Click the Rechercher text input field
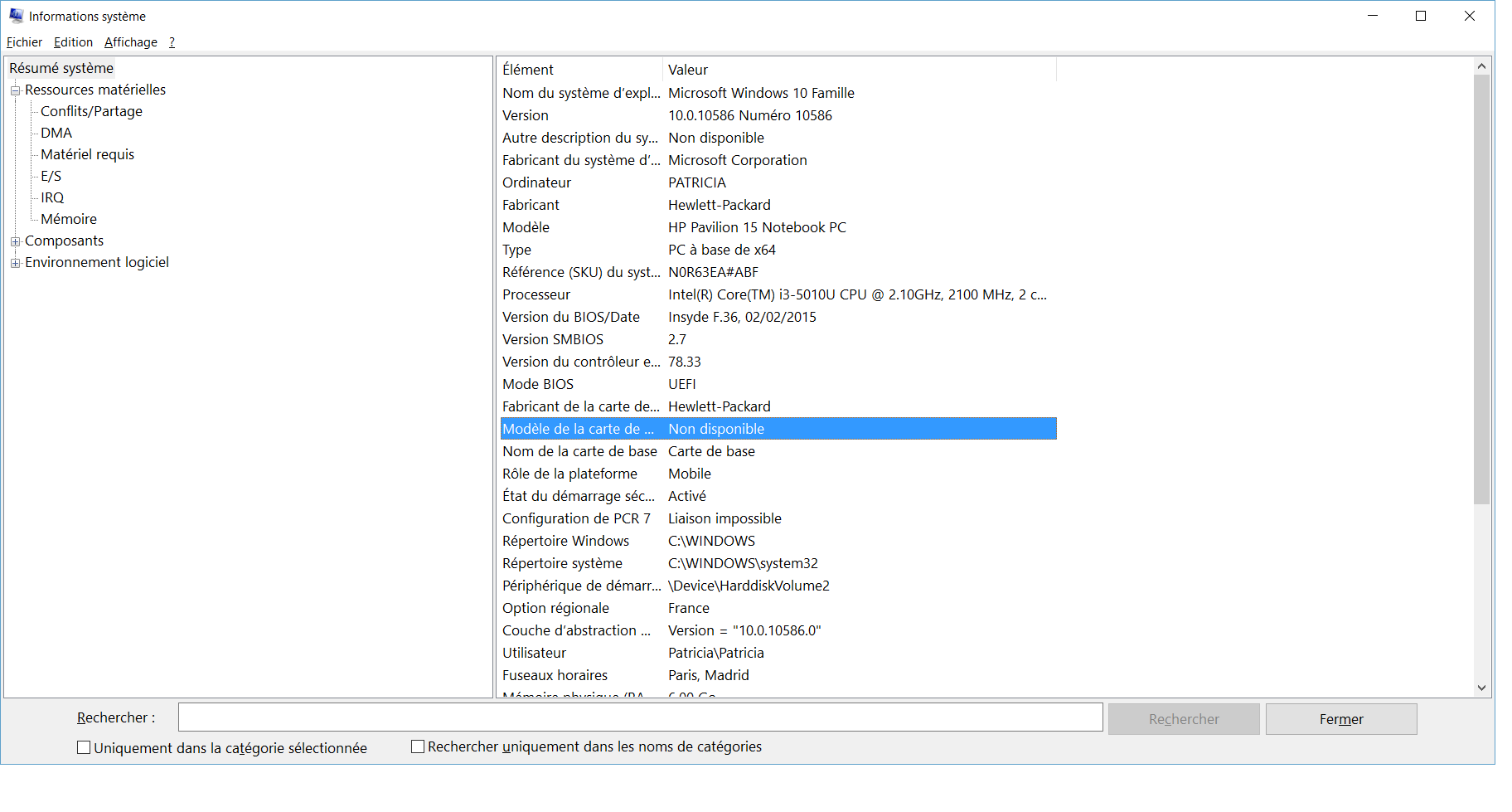The width and height of the screenshot is (1512, 812). pyautogui.click(x=640, y=717)
